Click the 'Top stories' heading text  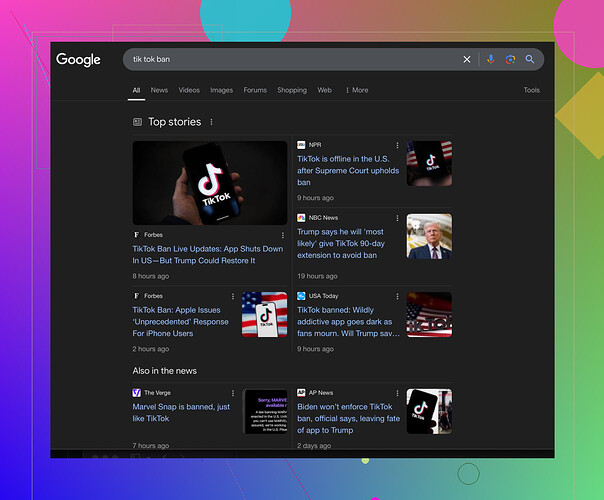tap(174, 122)
